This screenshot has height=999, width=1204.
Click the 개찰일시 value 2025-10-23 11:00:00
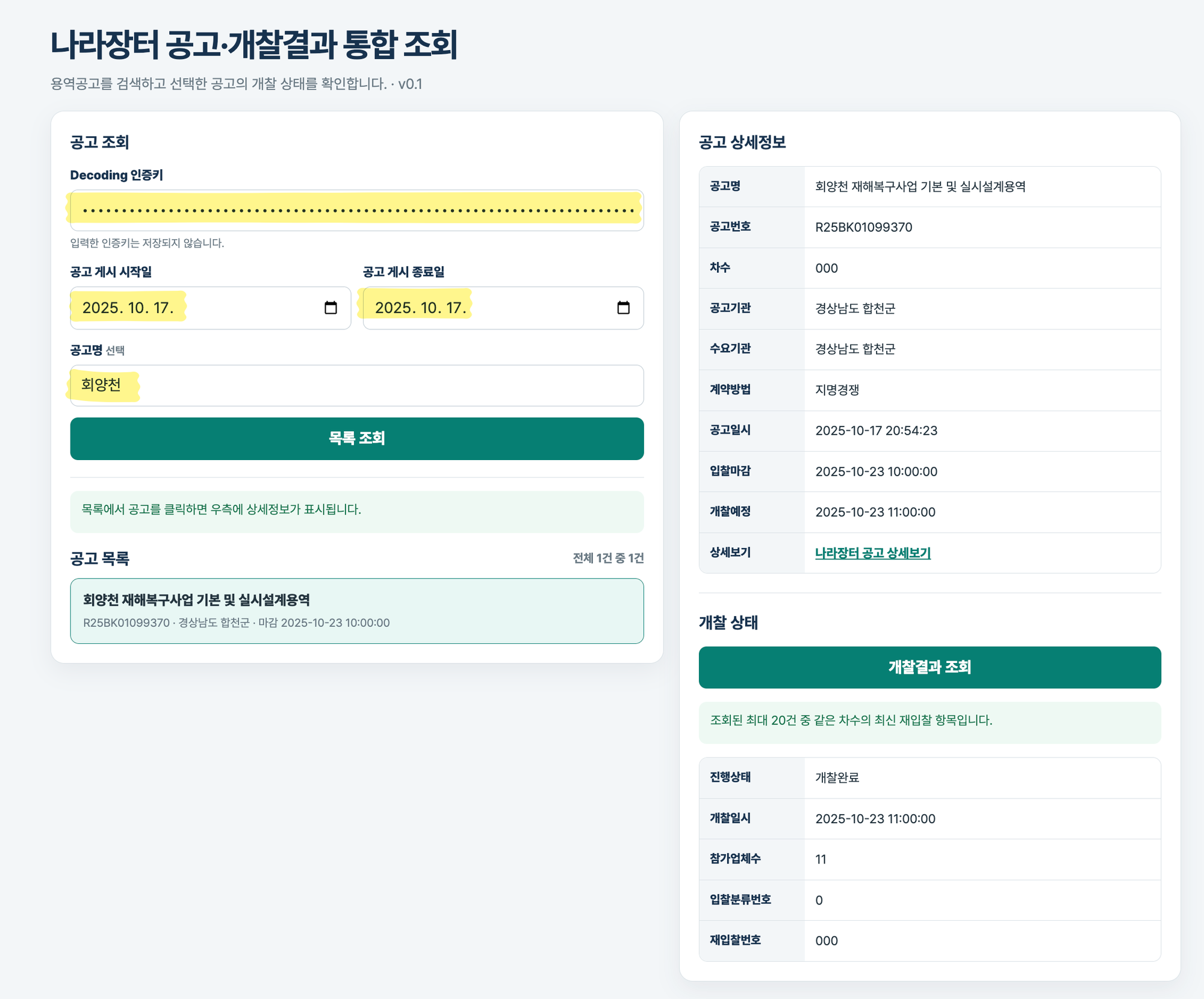[875, 818]
